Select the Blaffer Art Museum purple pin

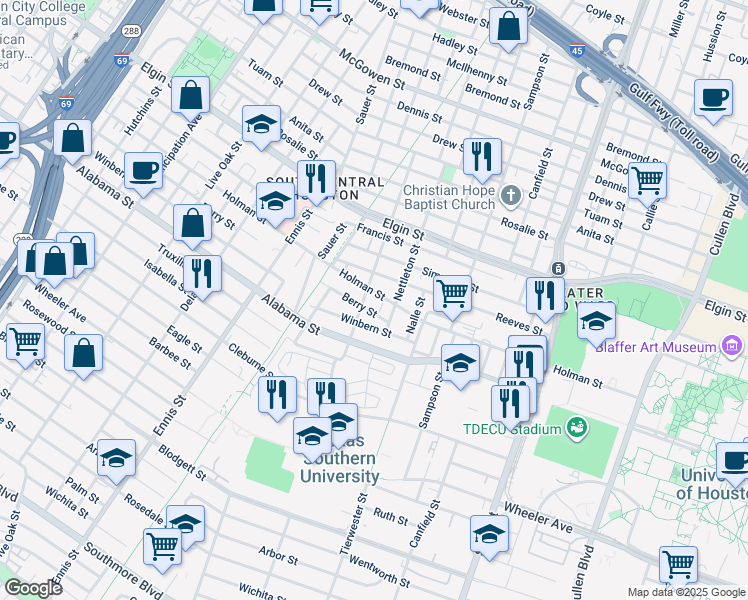coord(733,347)
